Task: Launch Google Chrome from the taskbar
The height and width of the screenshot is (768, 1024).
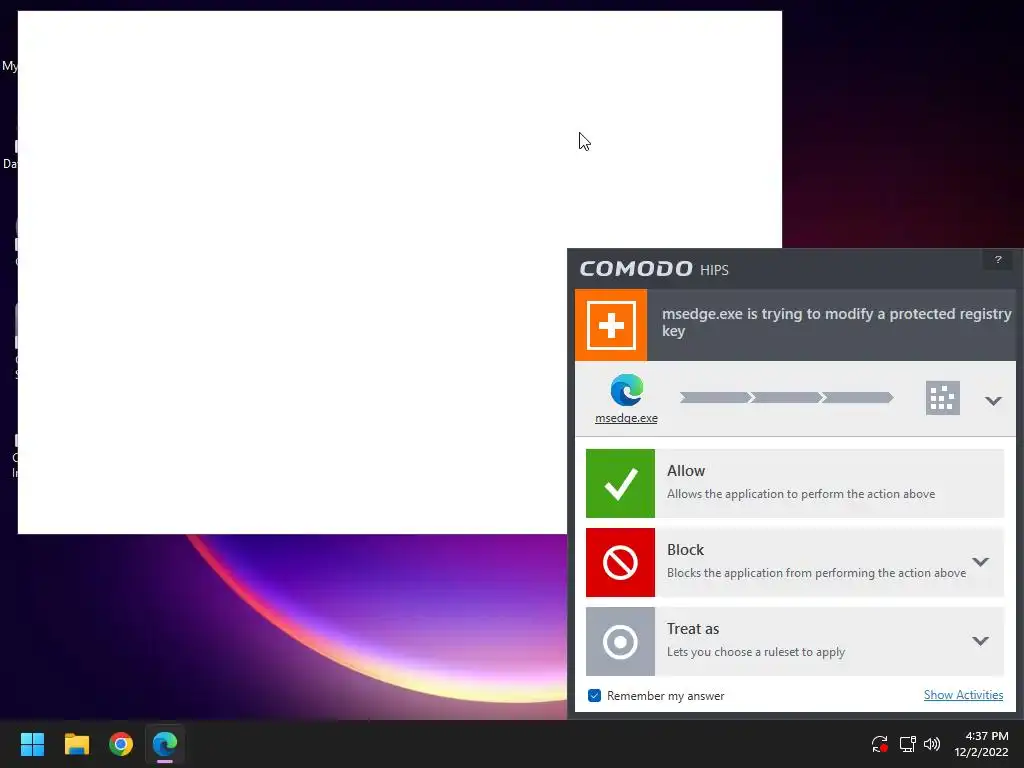Action: click(121, 744)
